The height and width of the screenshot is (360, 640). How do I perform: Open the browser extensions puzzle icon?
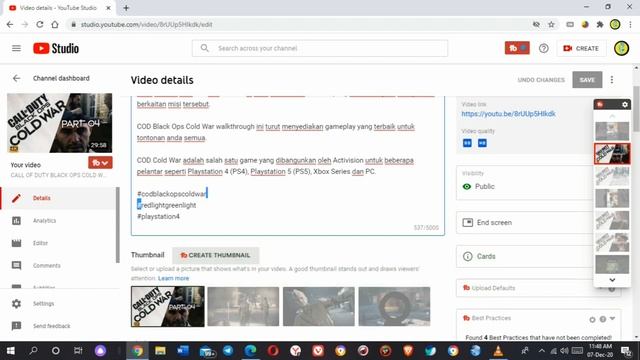(x=600, y=24)
